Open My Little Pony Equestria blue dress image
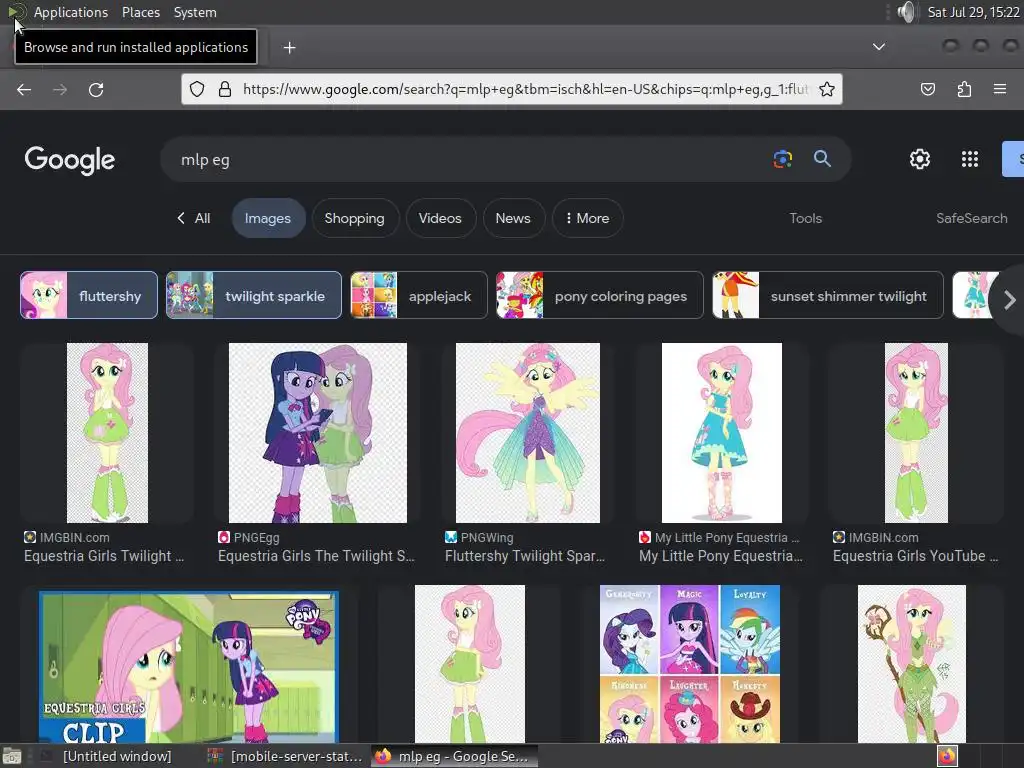Screen dimensions: 1024x768 click(722, 432)
